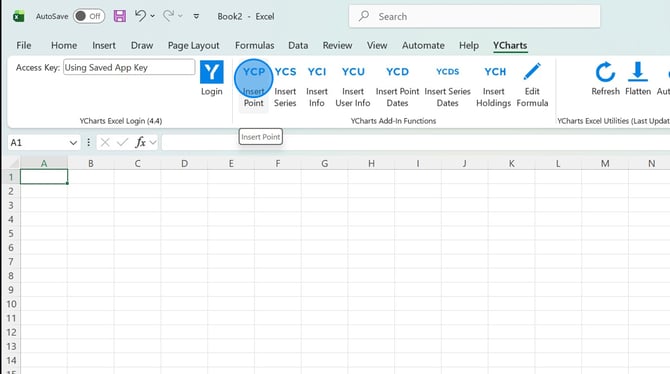Select row 5 header
Image resolution: width=670 pixels, height=374 pixels.
(11, 233)
